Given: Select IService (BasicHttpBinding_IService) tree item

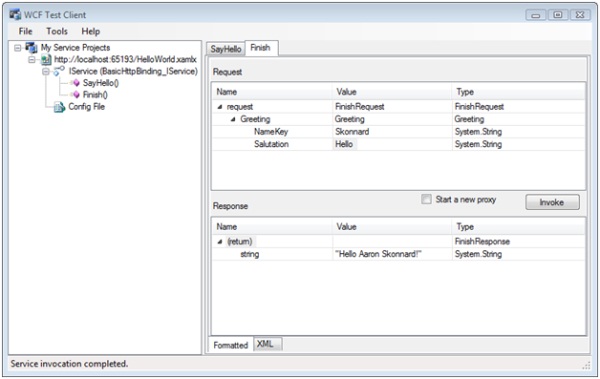Looking at the screenshot, I should (x=133, y=71).
